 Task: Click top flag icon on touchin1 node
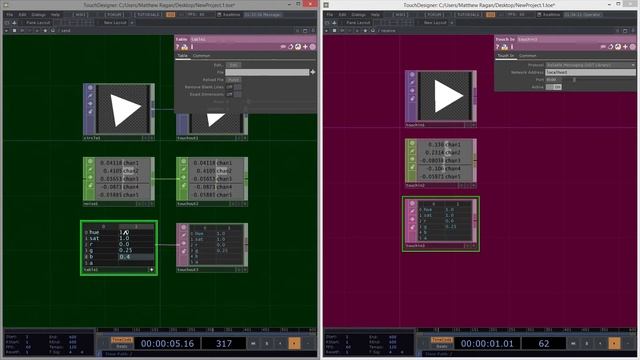(412, 75)
